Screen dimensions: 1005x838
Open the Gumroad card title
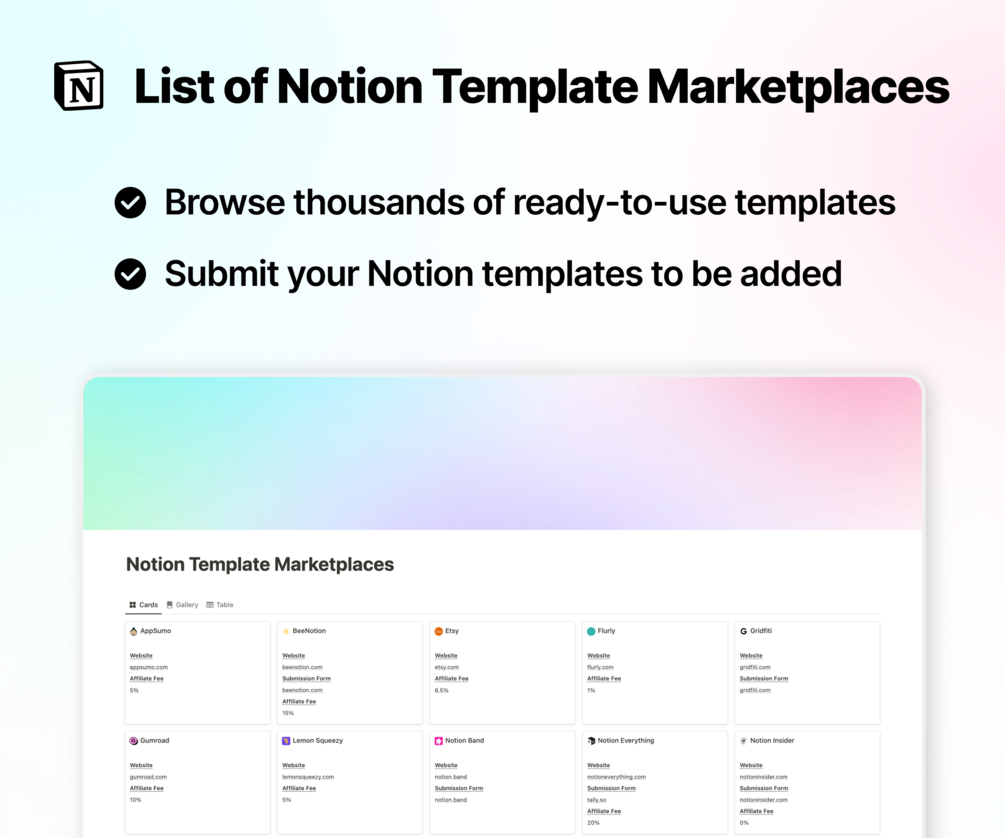pyautogui.click(x=154, y=741)
